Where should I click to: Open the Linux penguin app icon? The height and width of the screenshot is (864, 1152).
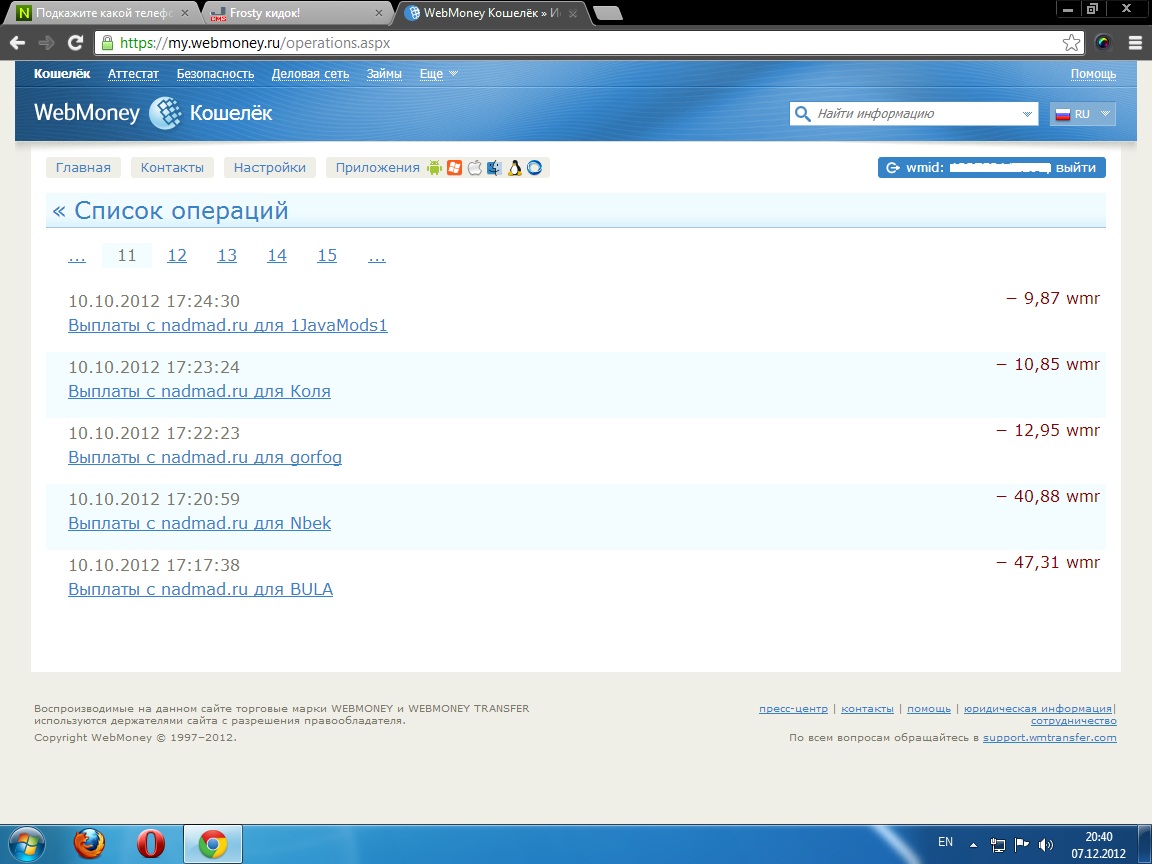514,168
